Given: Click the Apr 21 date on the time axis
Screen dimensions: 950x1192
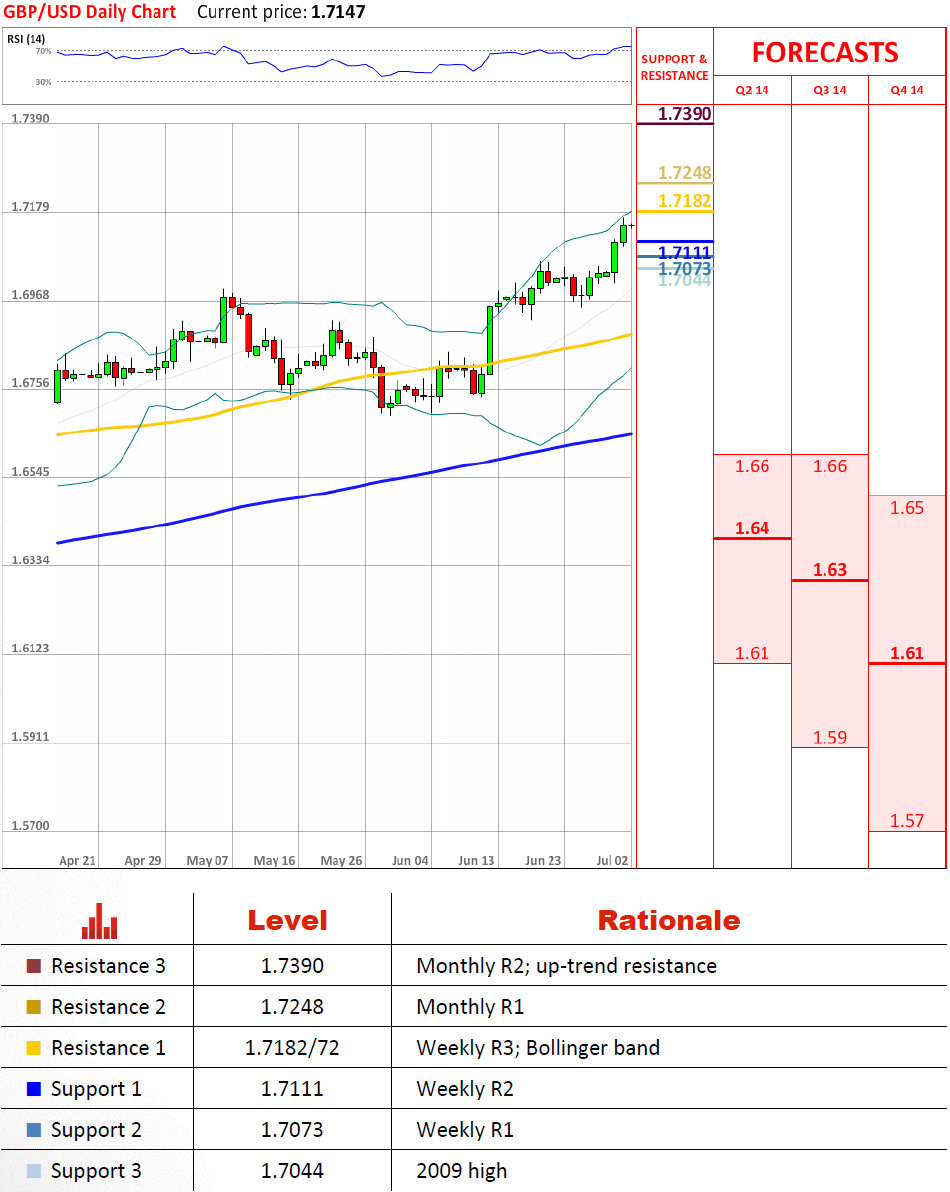Looking at the screenshot, I should pyautogui.click(x=77, y=860).
